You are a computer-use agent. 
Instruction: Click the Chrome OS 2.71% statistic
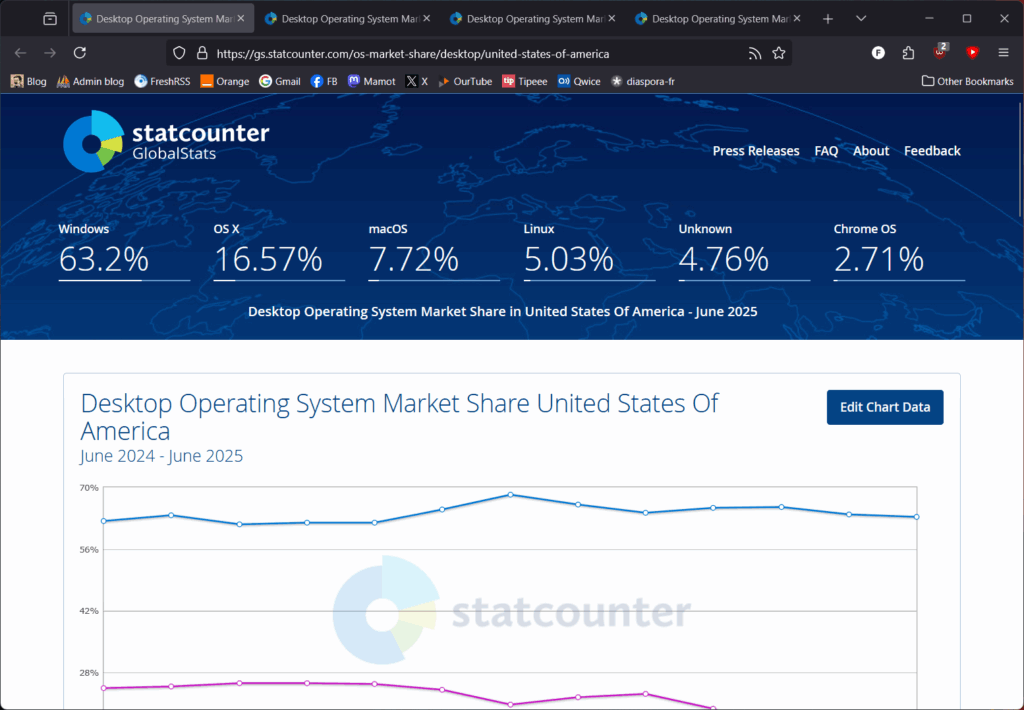(x=899, y=251)
